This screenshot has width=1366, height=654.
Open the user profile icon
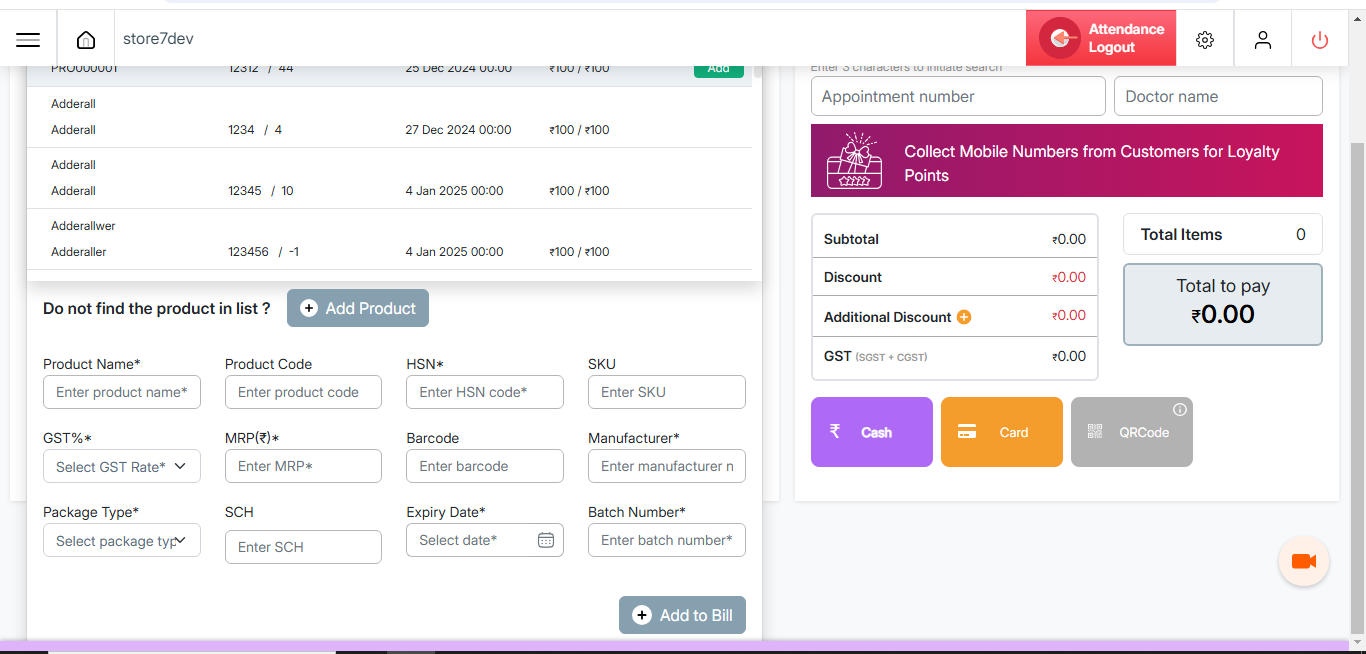tap(1263, 39)
